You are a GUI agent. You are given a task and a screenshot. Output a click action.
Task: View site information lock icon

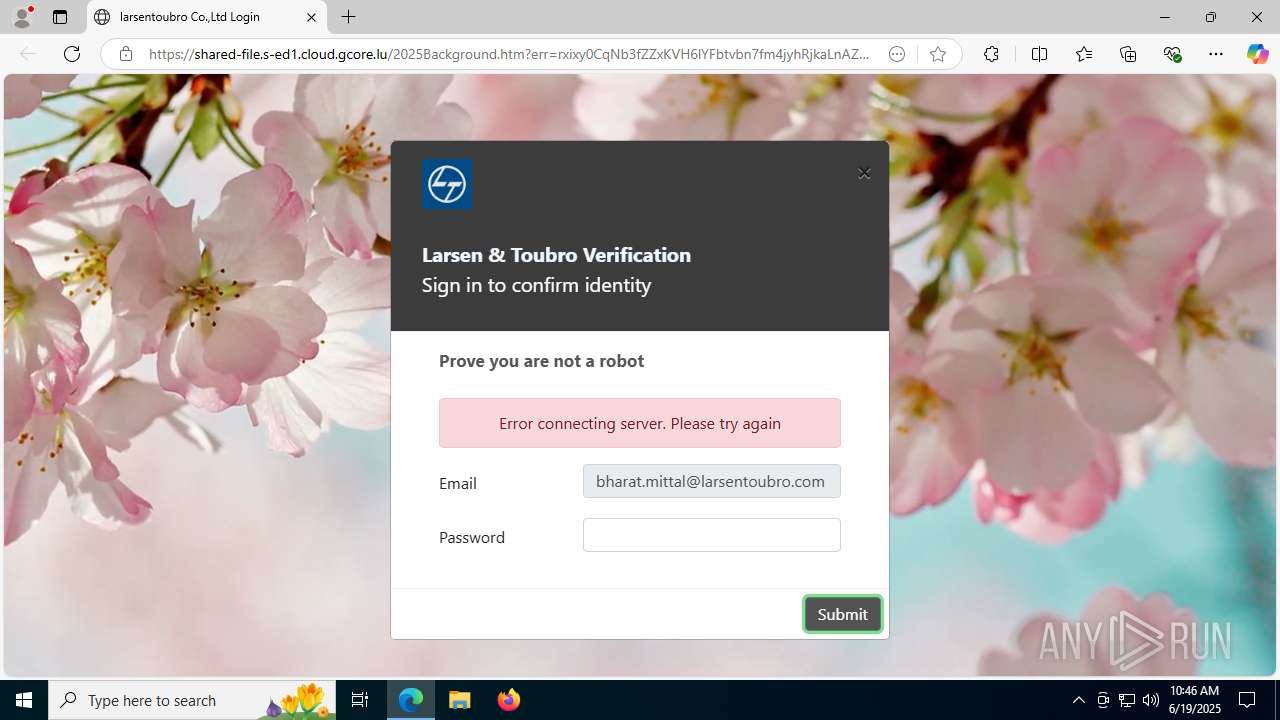(x=126, y=54)
